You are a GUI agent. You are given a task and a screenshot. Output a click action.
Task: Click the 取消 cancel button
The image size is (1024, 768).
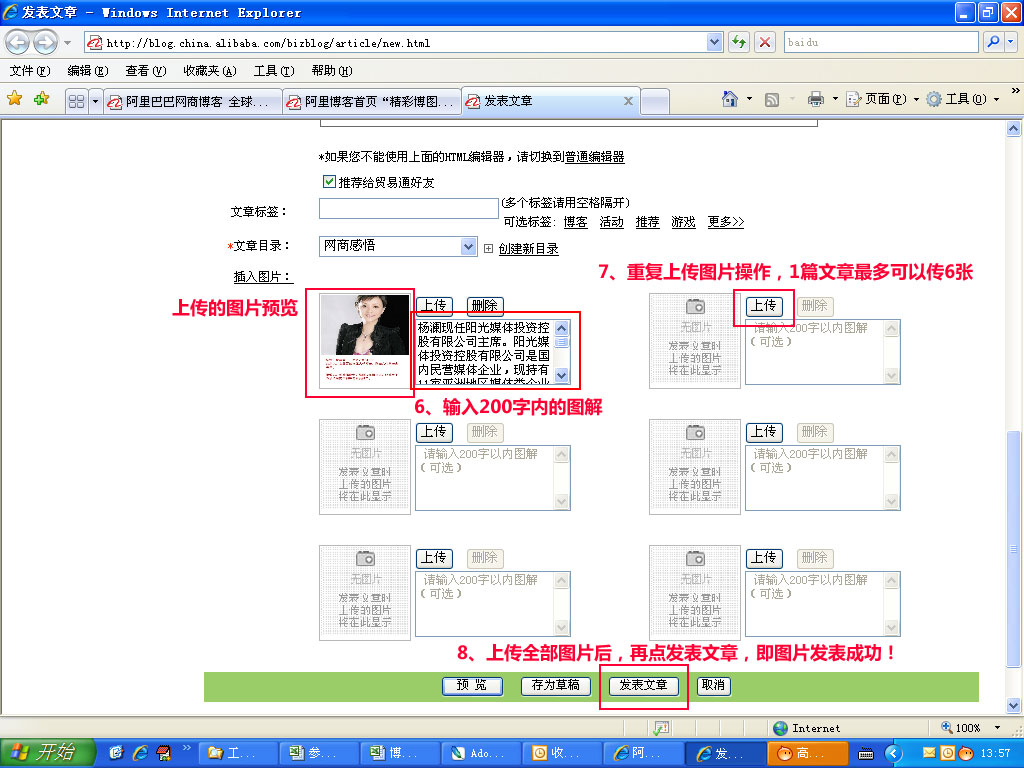point(712,685)
